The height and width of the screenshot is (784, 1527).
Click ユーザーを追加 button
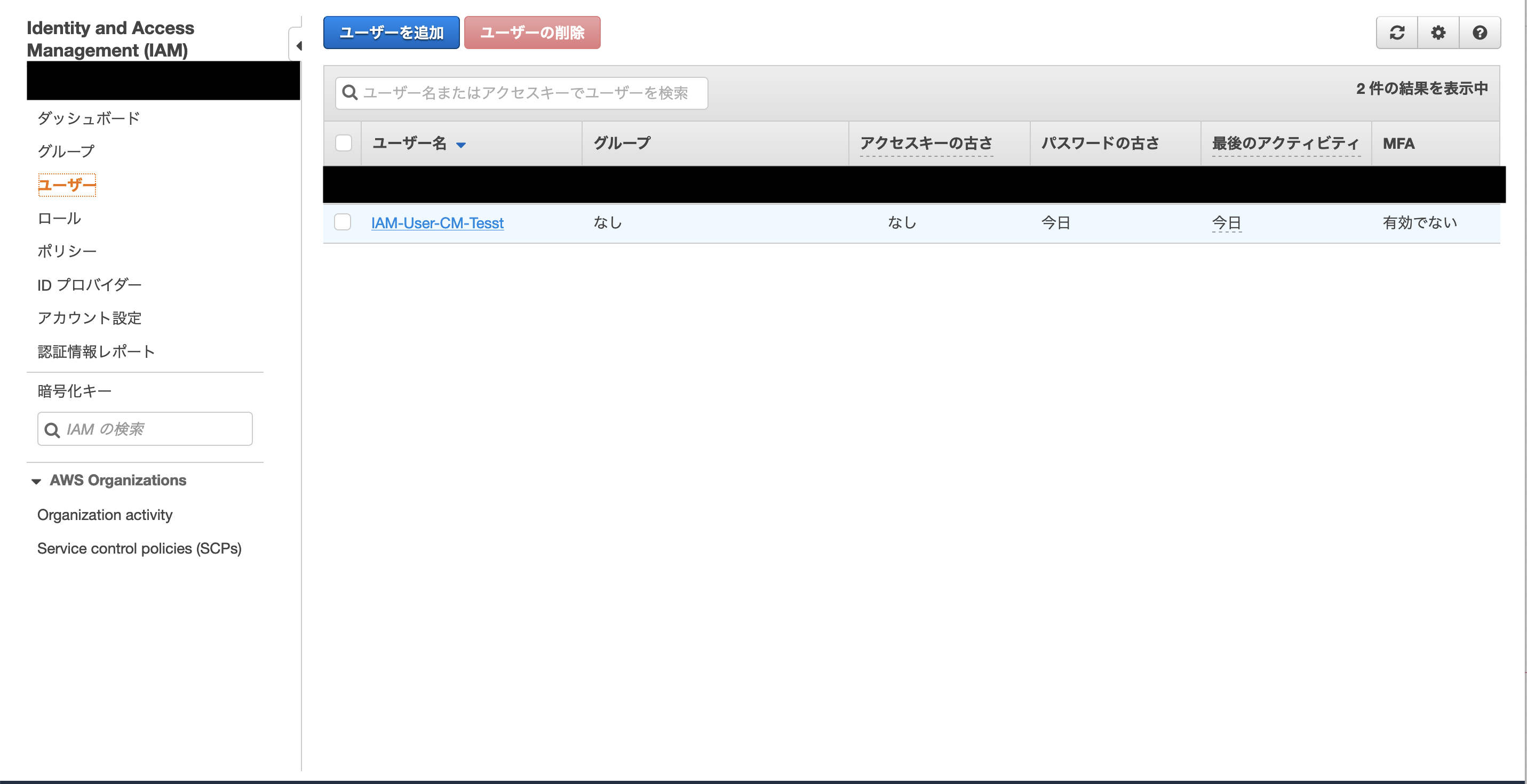(x=391, y=33)
